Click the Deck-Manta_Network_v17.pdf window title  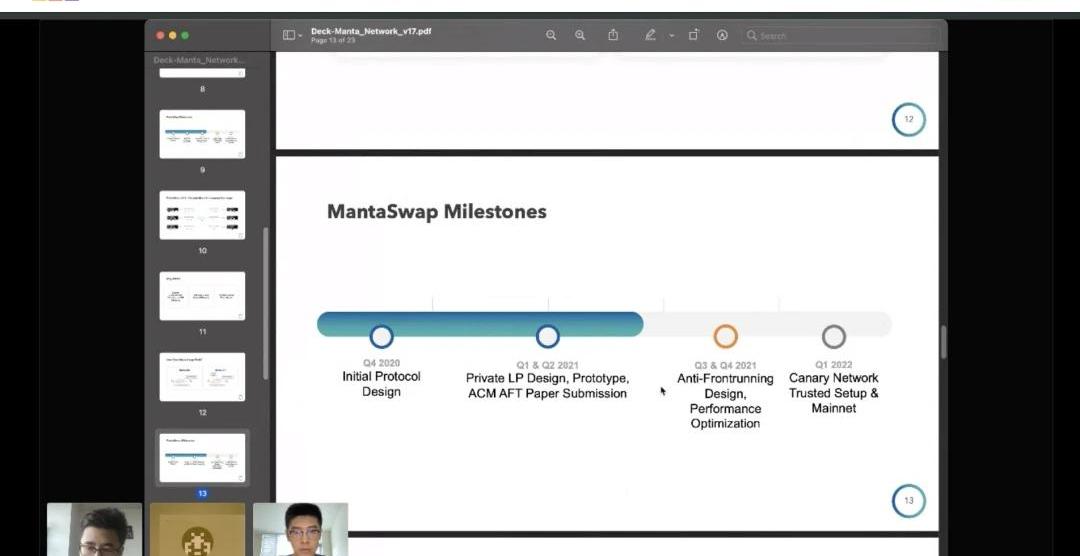[371, 31]
